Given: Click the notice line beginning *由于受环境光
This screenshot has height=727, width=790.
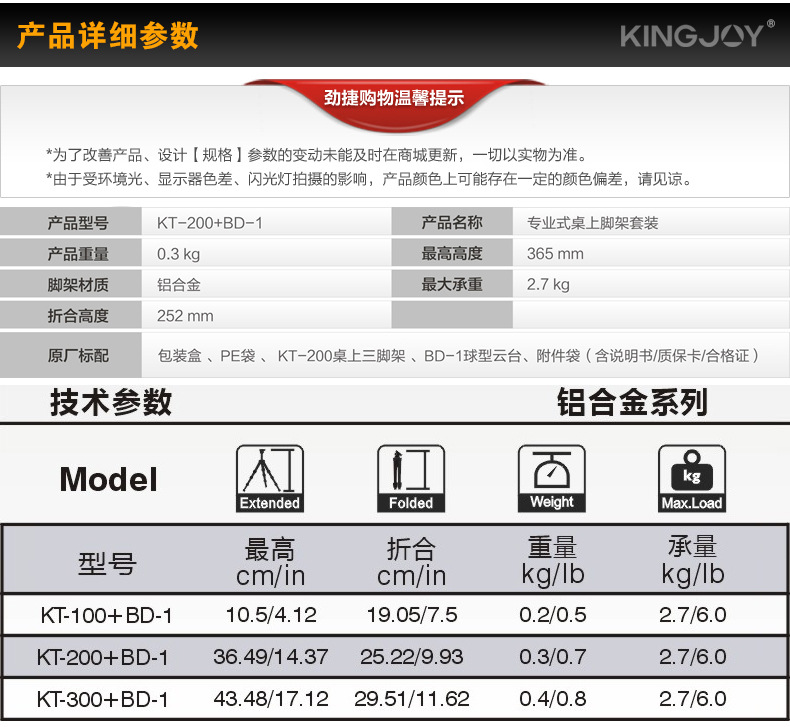Looking at the screenshot, I should pos(370,179).
